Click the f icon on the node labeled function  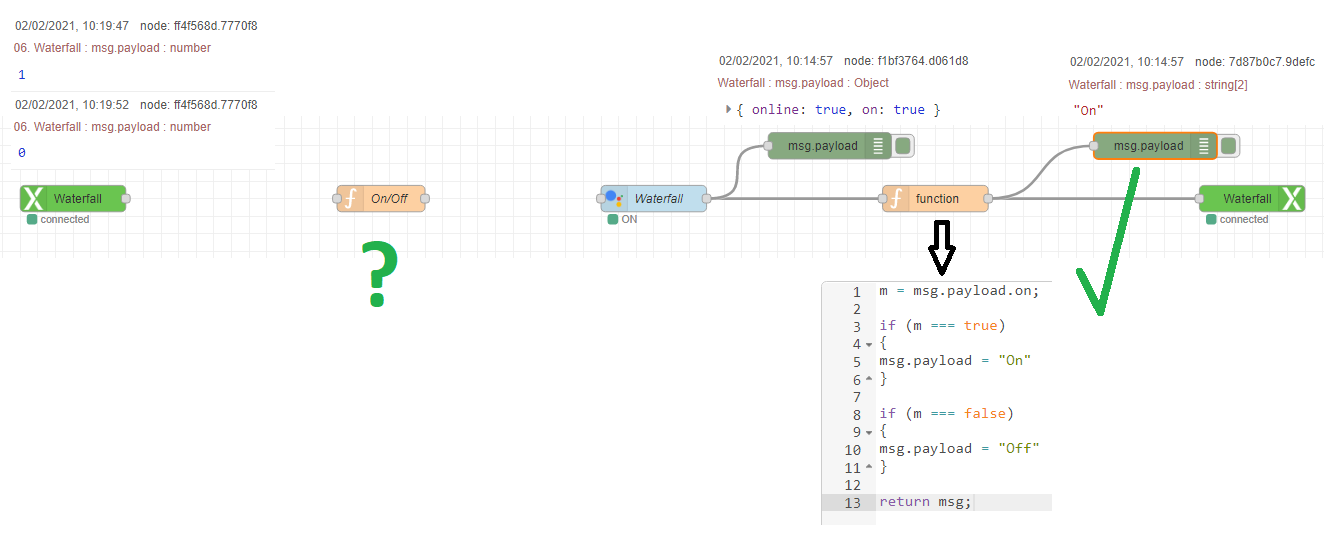click(895, 199)
